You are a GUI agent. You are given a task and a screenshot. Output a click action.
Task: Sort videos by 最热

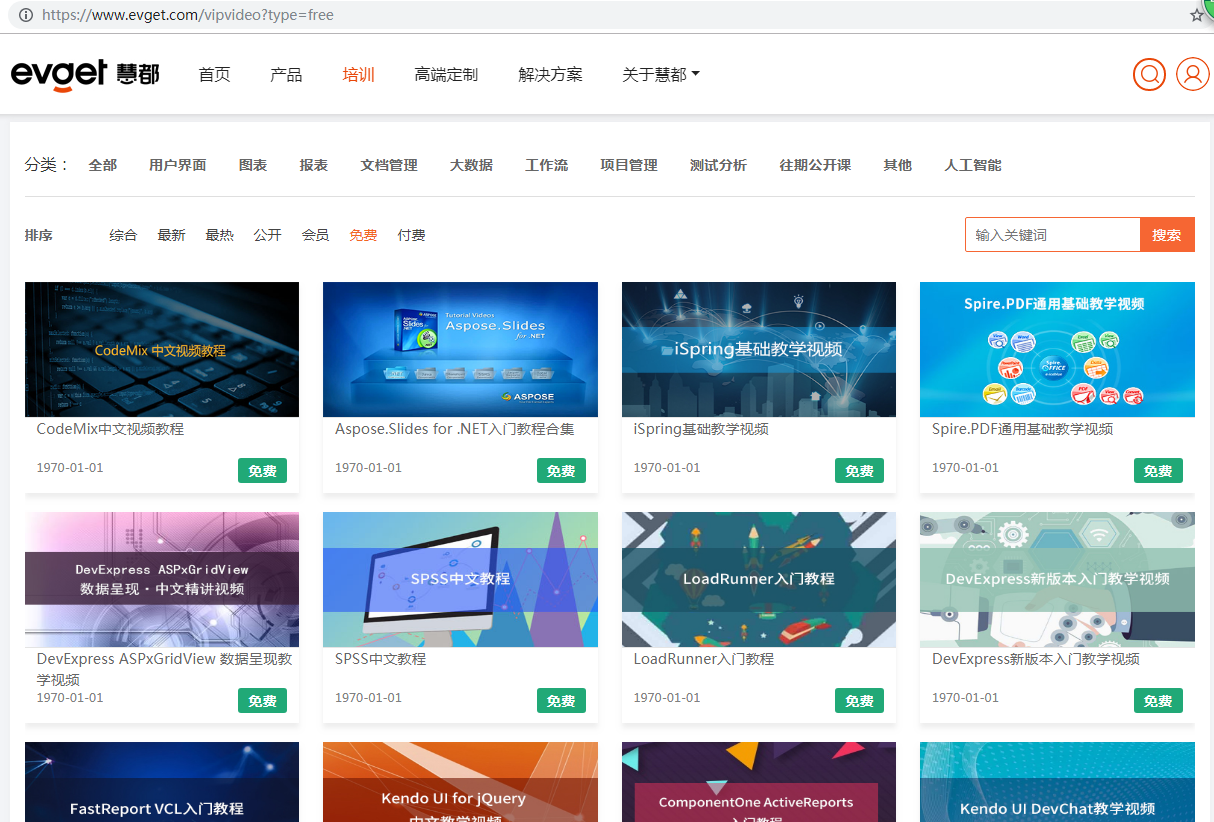[x=219, y=235]
